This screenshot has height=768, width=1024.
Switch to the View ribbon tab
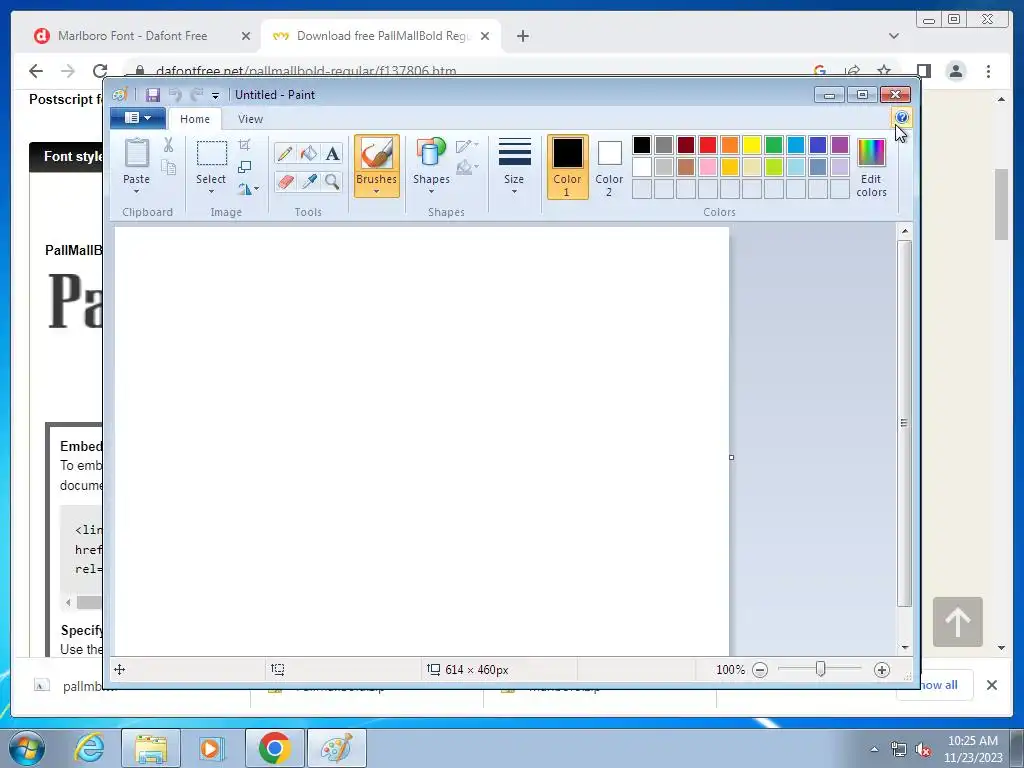250,119
